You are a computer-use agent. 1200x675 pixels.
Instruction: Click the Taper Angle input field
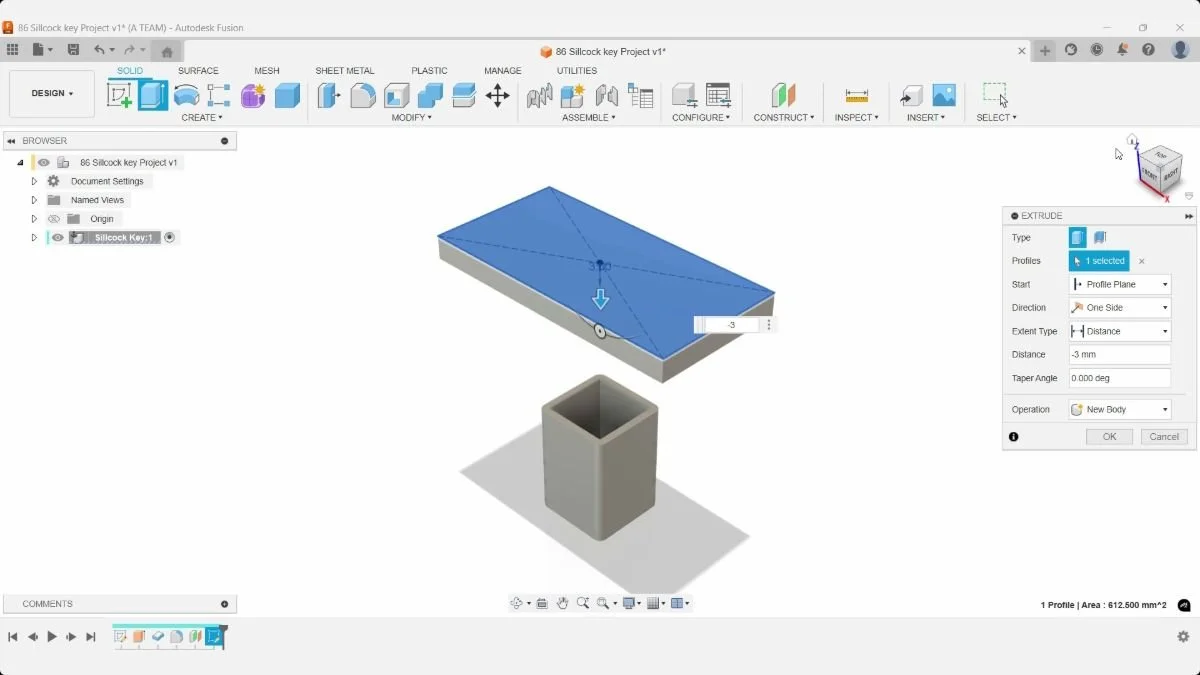click(x=1120, y=378)
